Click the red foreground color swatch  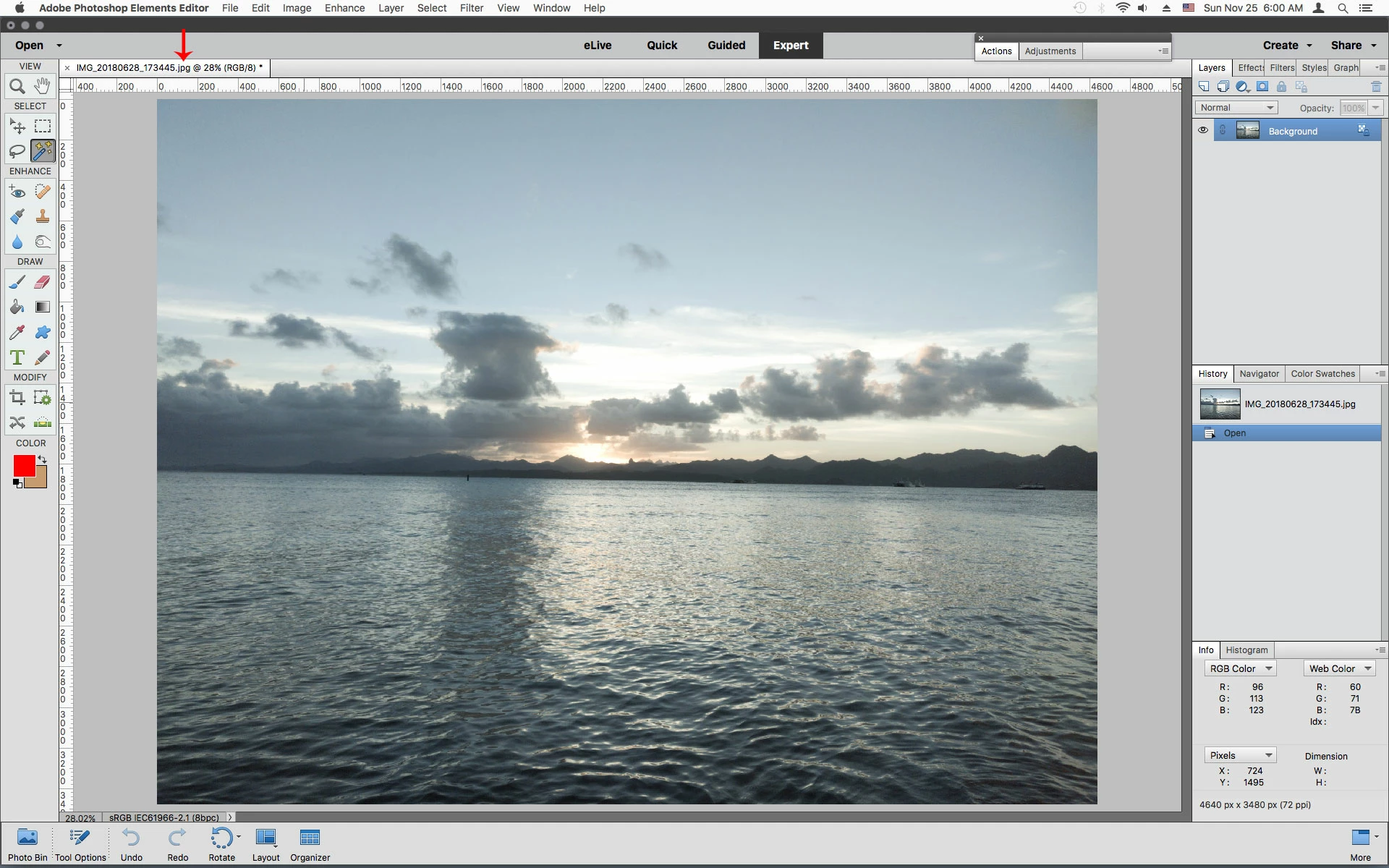point(23,466)
